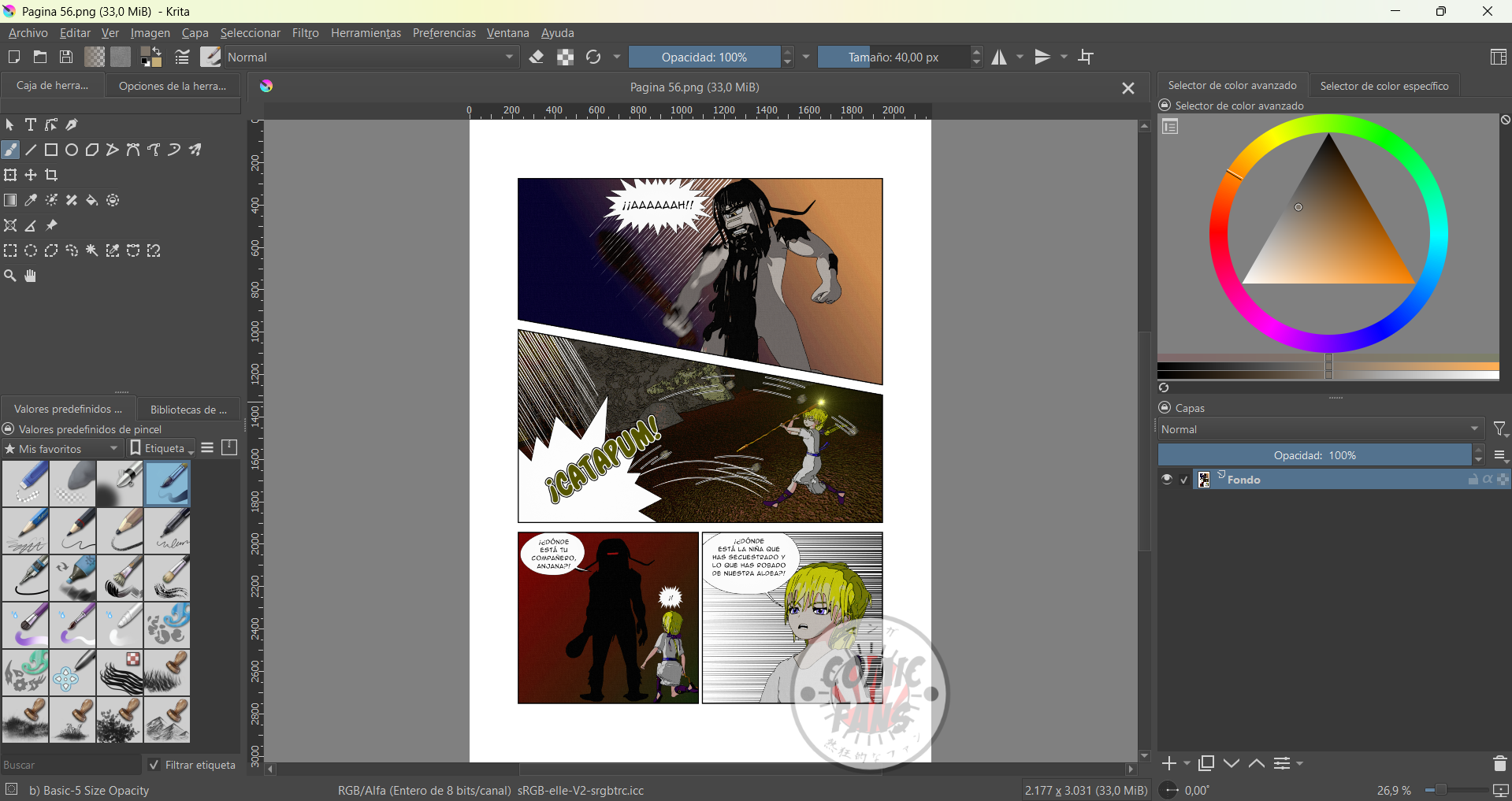The height and width of the screenshot is (801, 1512).
Task: Select the Freehand Brush tool
Action: [10, 150]
